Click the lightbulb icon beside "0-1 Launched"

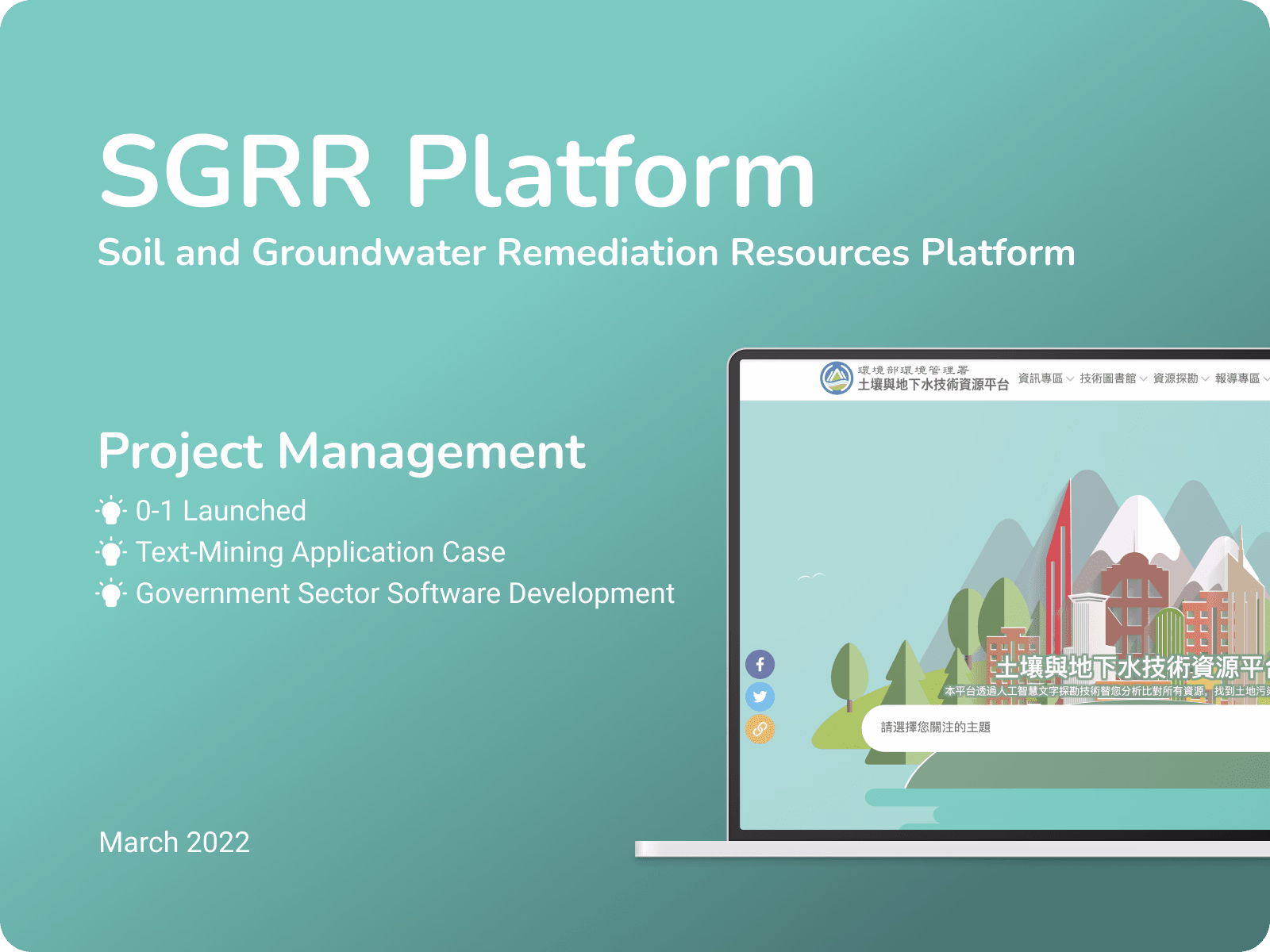tap(112, 512)
